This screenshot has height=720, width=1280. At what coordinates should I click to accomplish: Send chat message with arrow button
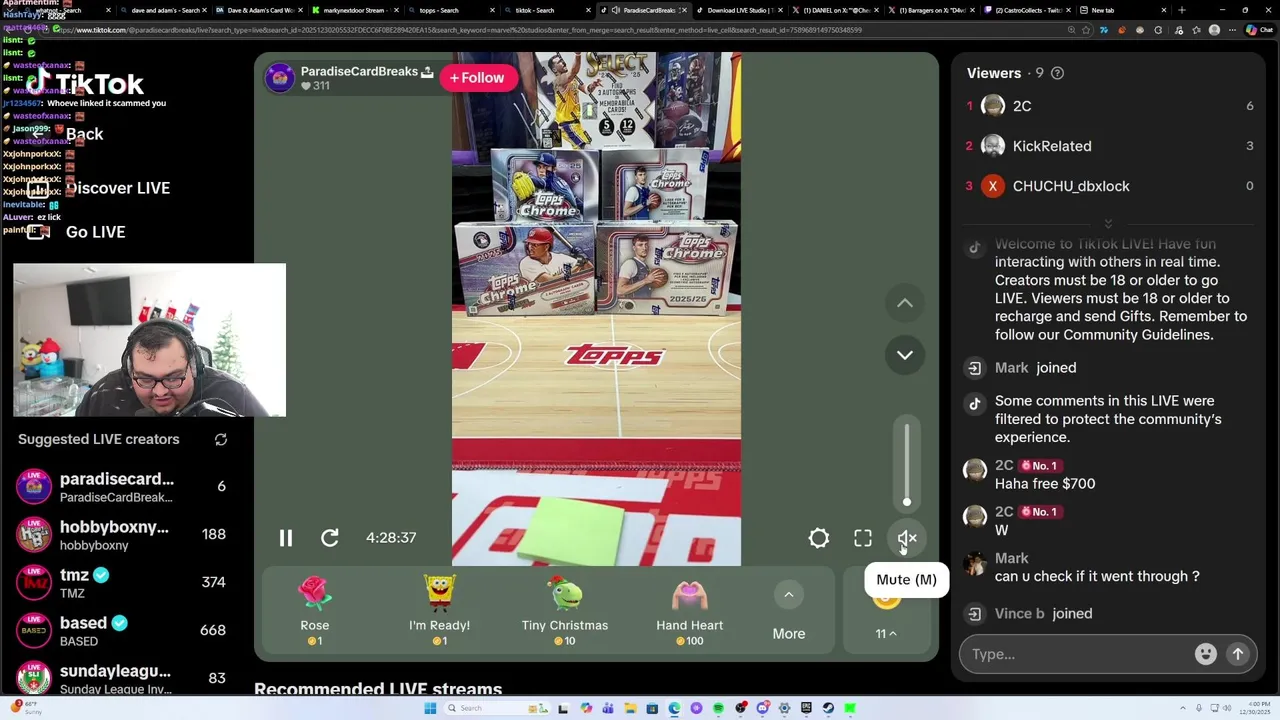coord(1238,654)
